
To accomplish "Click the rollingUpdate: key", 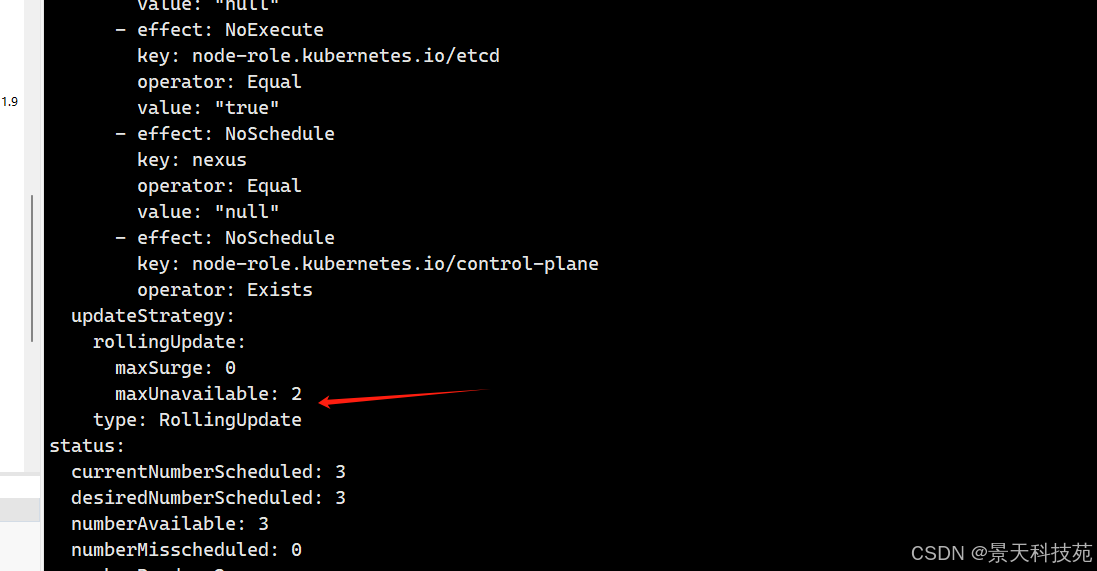I will click(169, 342).
